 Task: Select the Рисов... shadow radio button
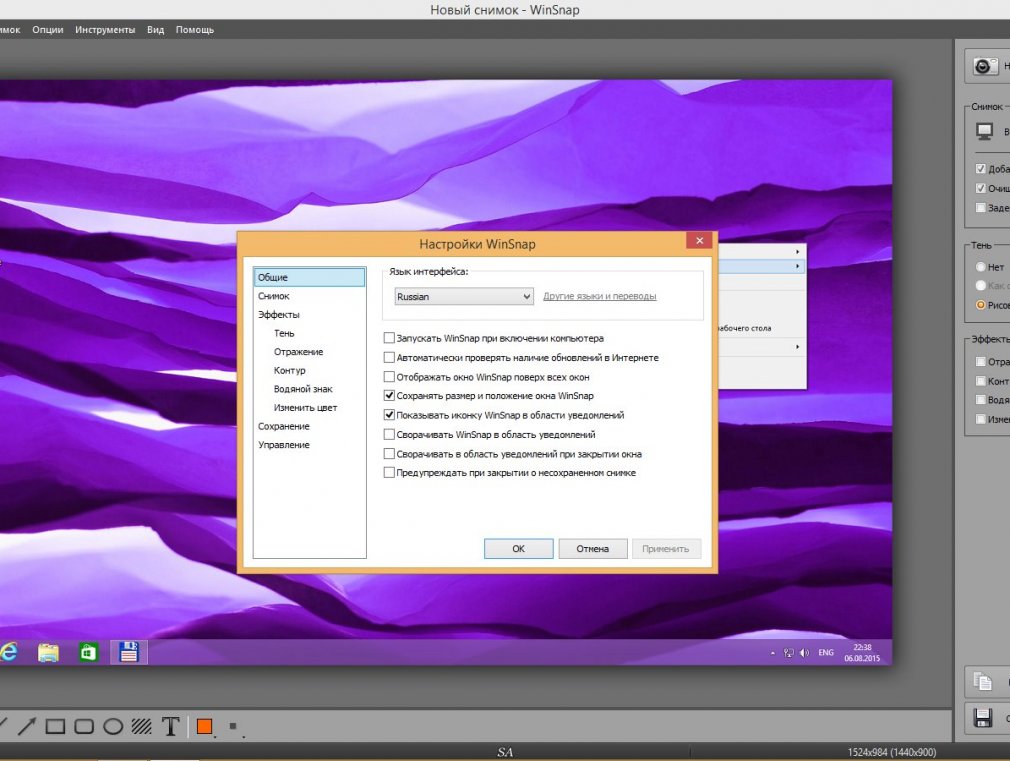click(x=980, y=305)
